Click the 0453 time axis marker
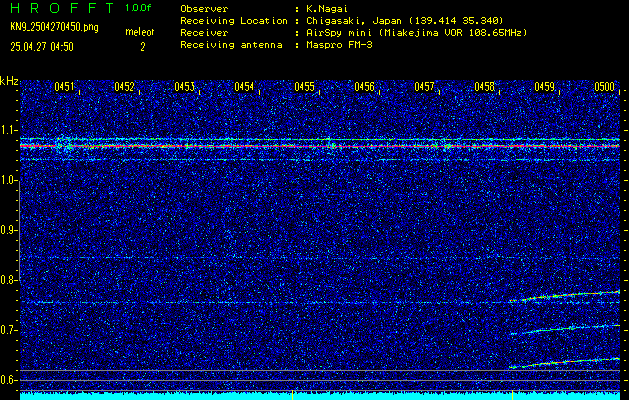 pos(185,87)
